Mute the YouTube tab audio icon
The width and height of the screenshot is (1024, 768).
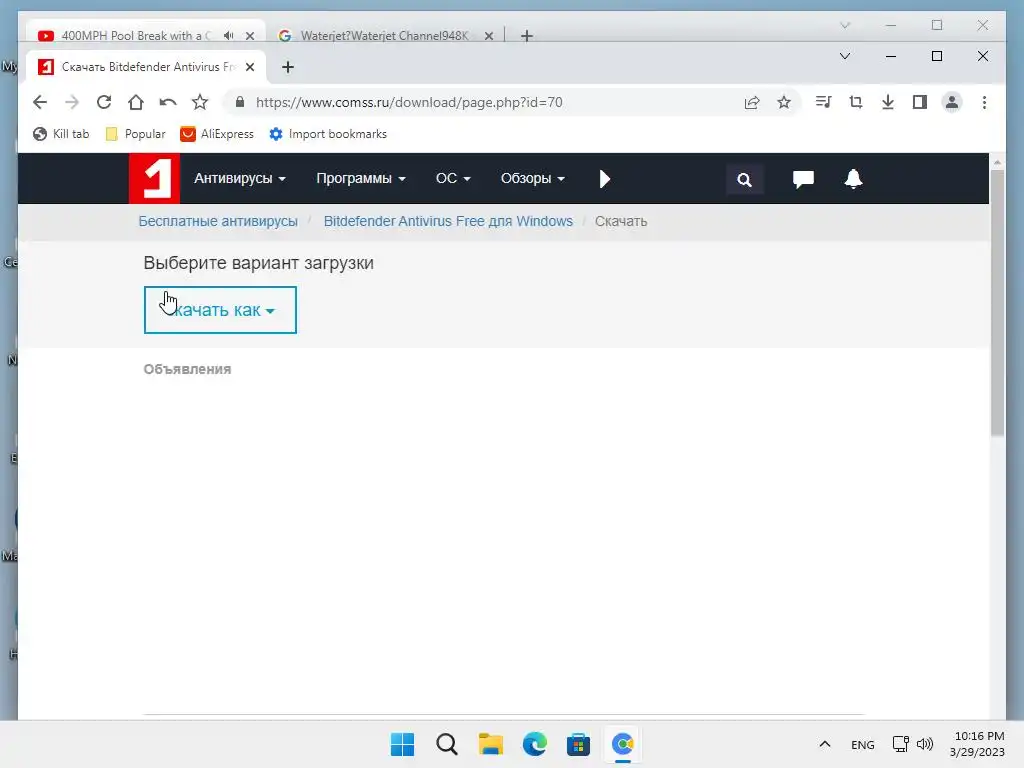(229, 35)
